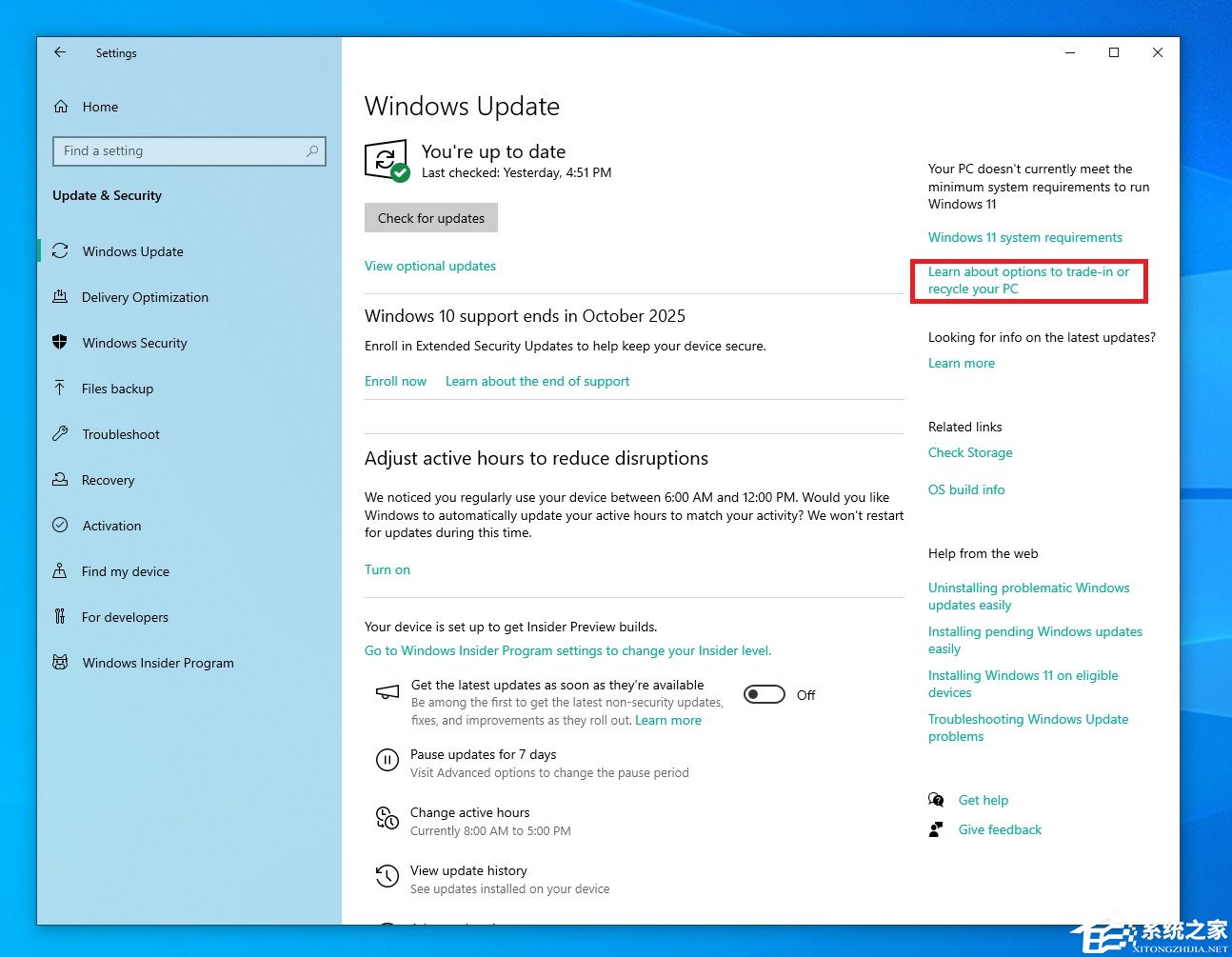The width and height of the screenshot is (1232, 957).
Task: Open Windows 11 system requirements link
Action: [1025, 237]
